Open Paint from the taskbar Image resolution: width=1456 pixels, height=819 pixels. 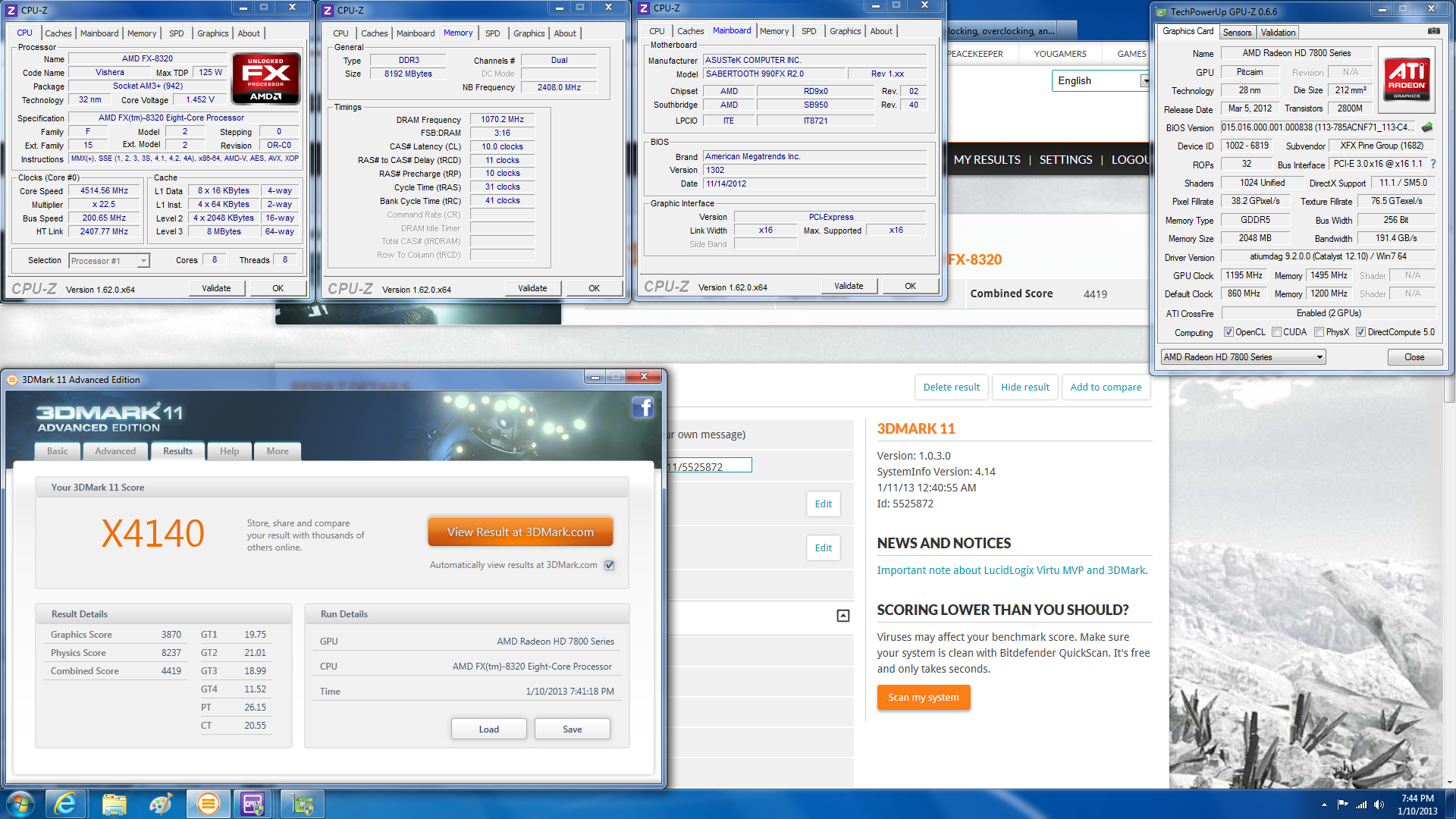(161, 804)
